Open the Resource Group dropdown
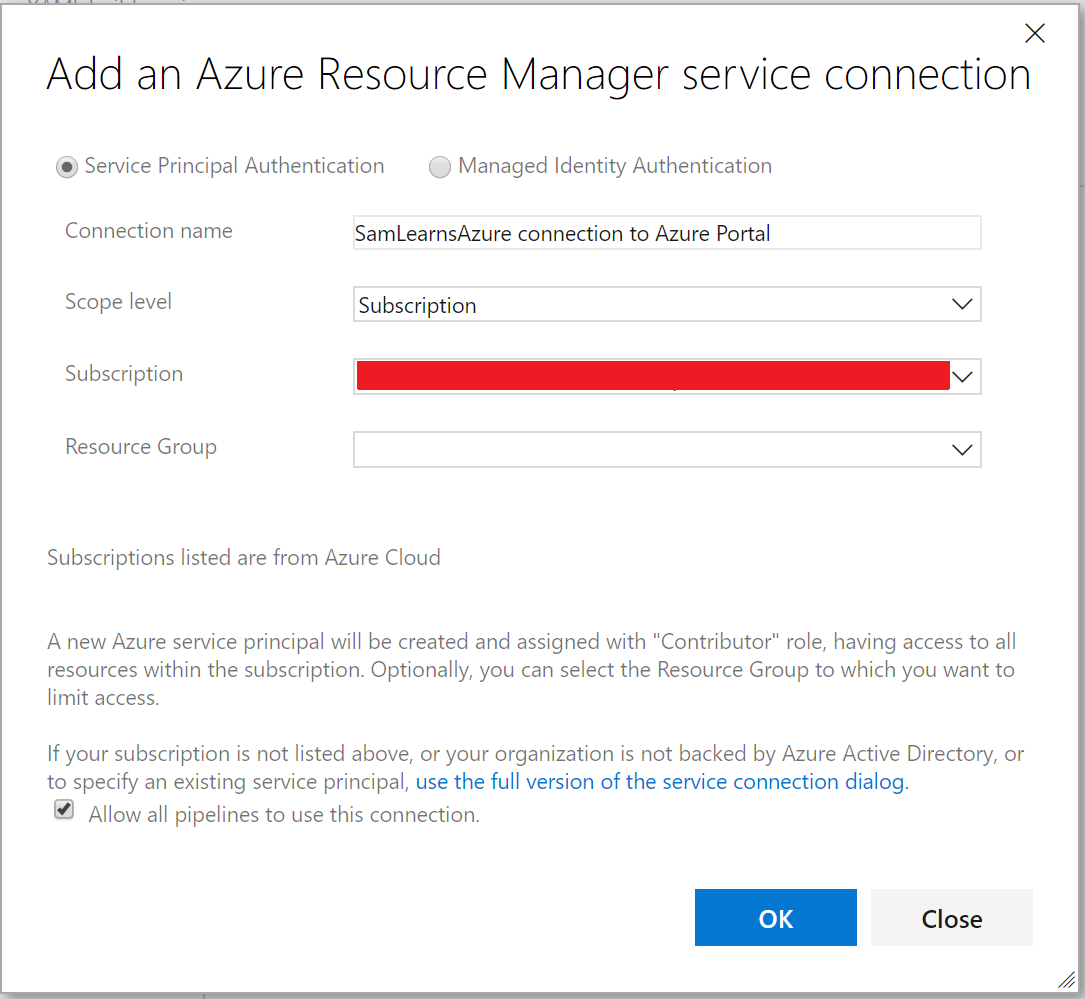The width and height of the screenshot is (1085, 999). [667, 449]
